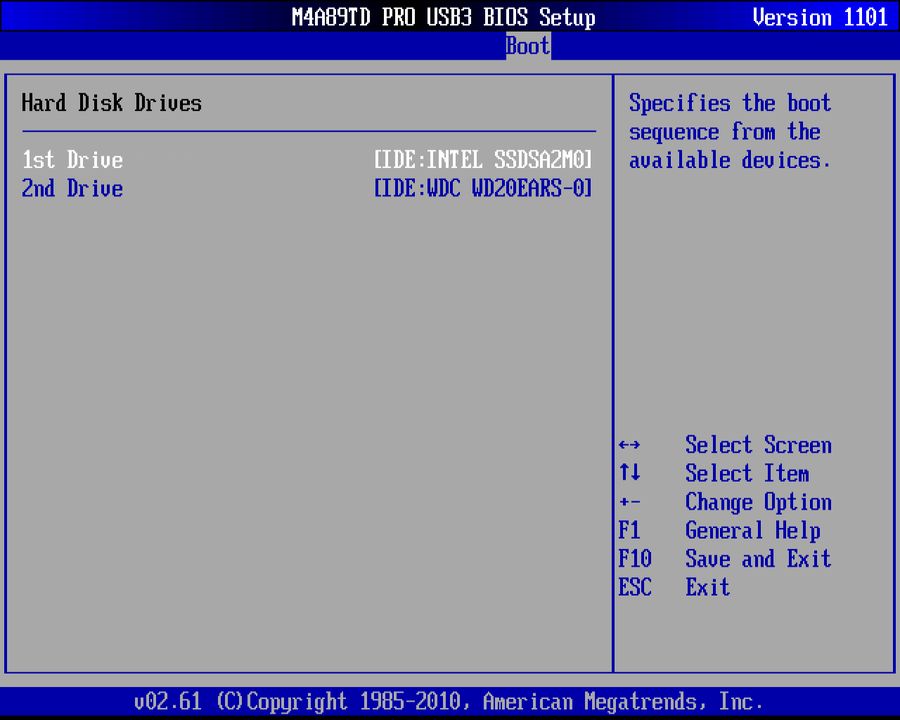Click the Hard Disk Drives heading
This screenshot has height=720, width=900.
(x=111, y=103)
